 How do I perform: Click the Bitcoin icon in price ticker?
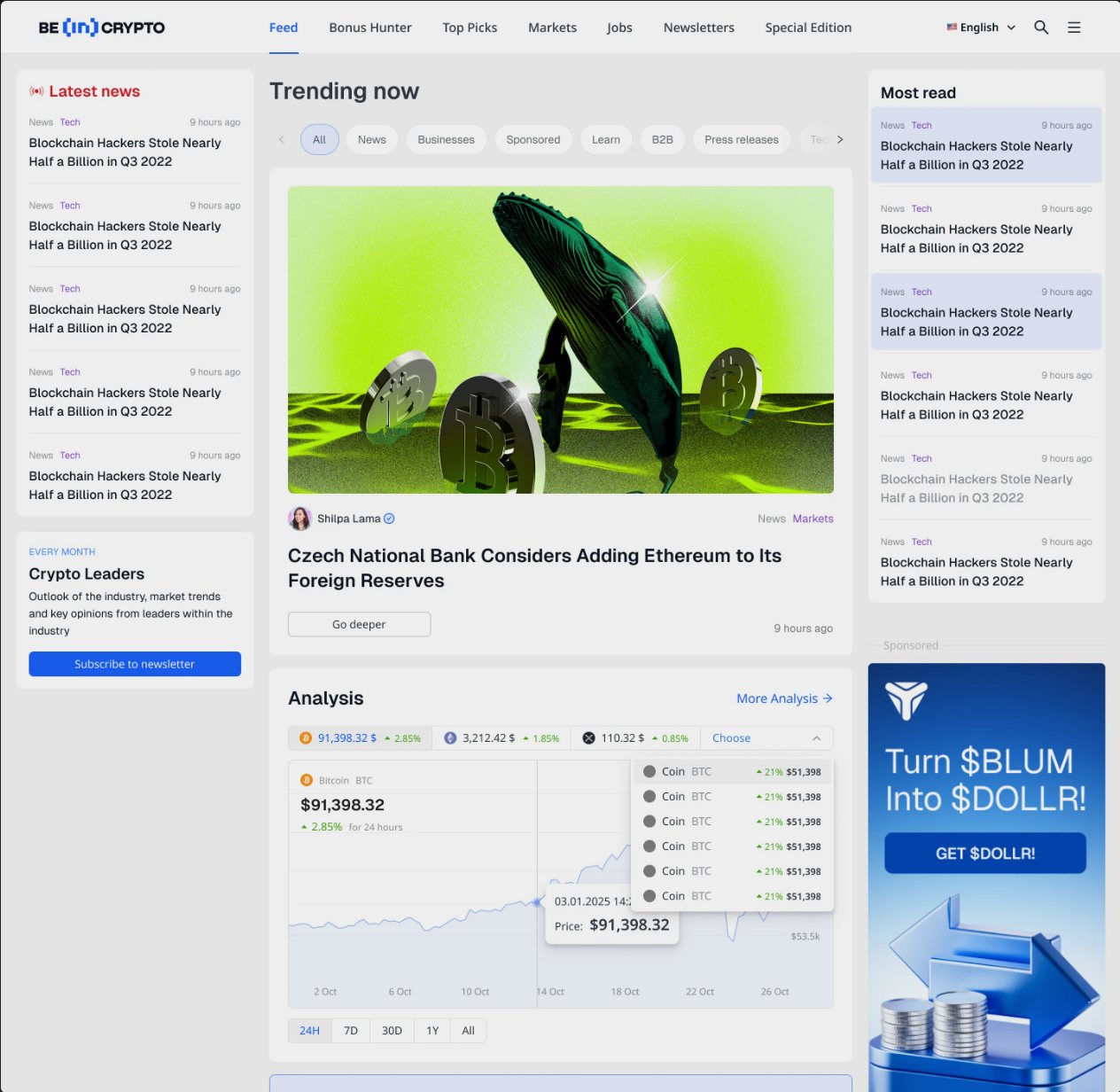pos(306,737)
